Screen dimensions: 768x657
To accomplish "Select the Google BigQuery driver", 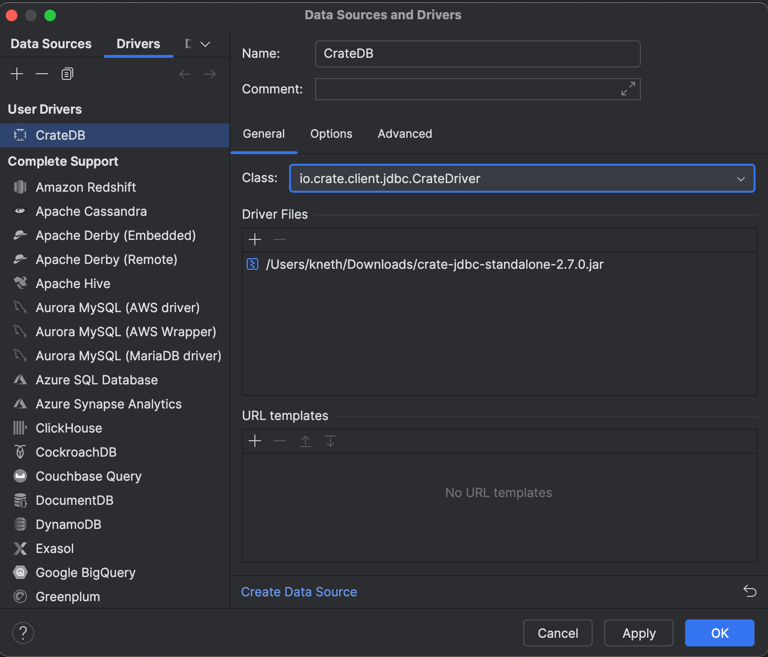I will [85, 573].
